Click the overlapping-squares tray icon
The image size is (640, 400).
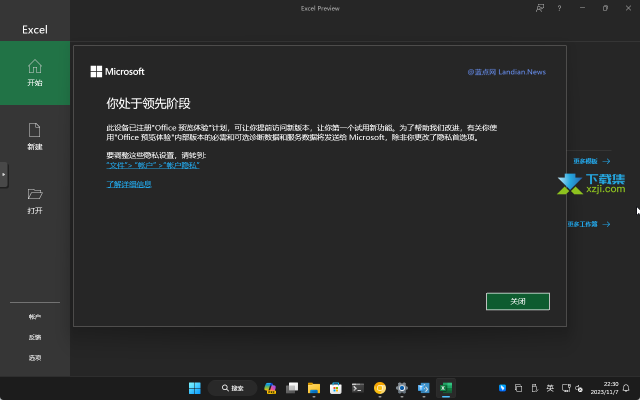click(518, 388)
